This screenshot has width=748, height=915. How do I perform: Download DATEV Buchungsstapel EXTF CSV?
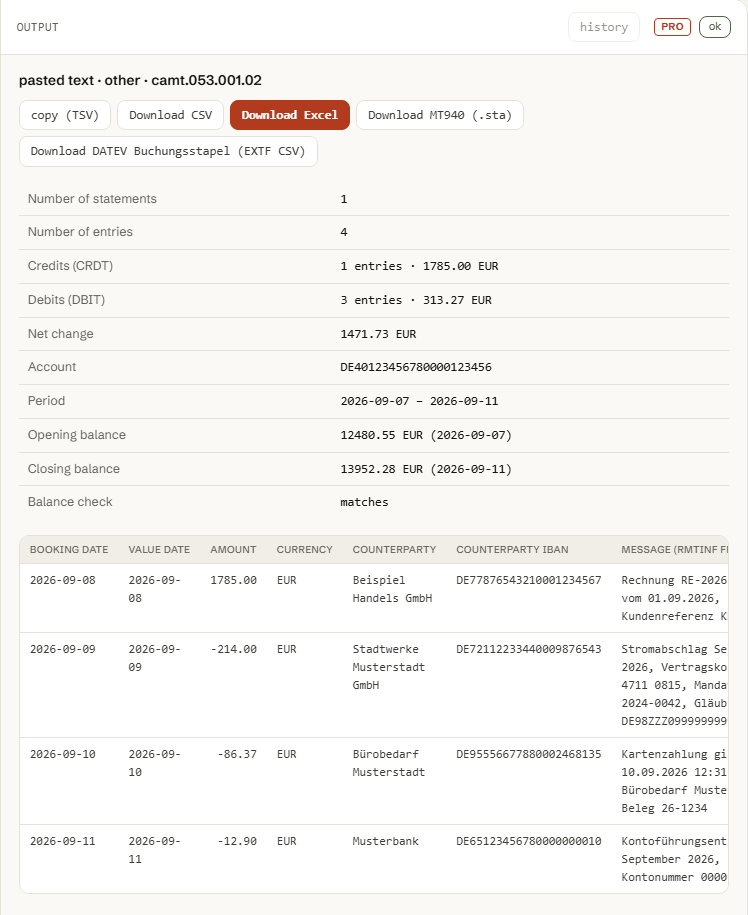click(x=168, y=151)
